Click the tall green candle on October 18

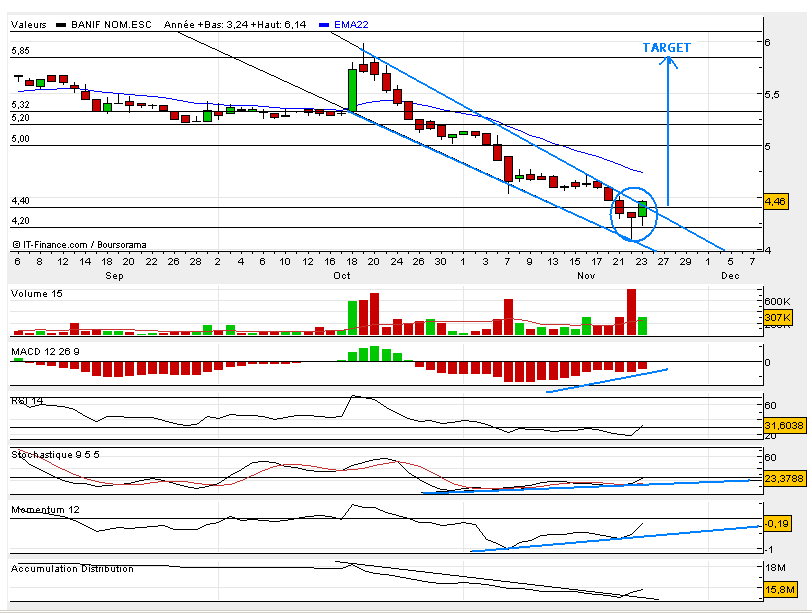[x=352, y=90]
